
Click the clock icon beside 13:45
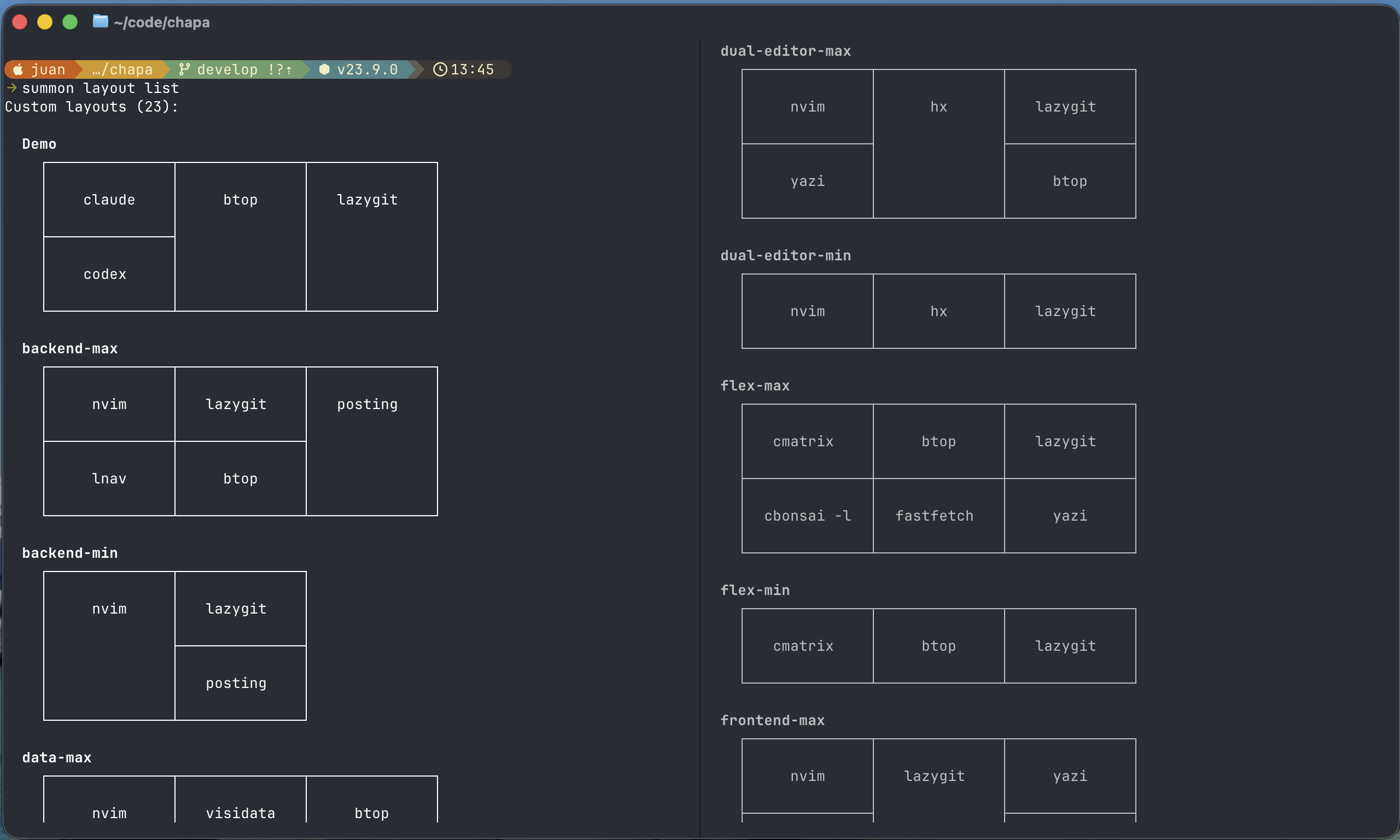[440, 69]
